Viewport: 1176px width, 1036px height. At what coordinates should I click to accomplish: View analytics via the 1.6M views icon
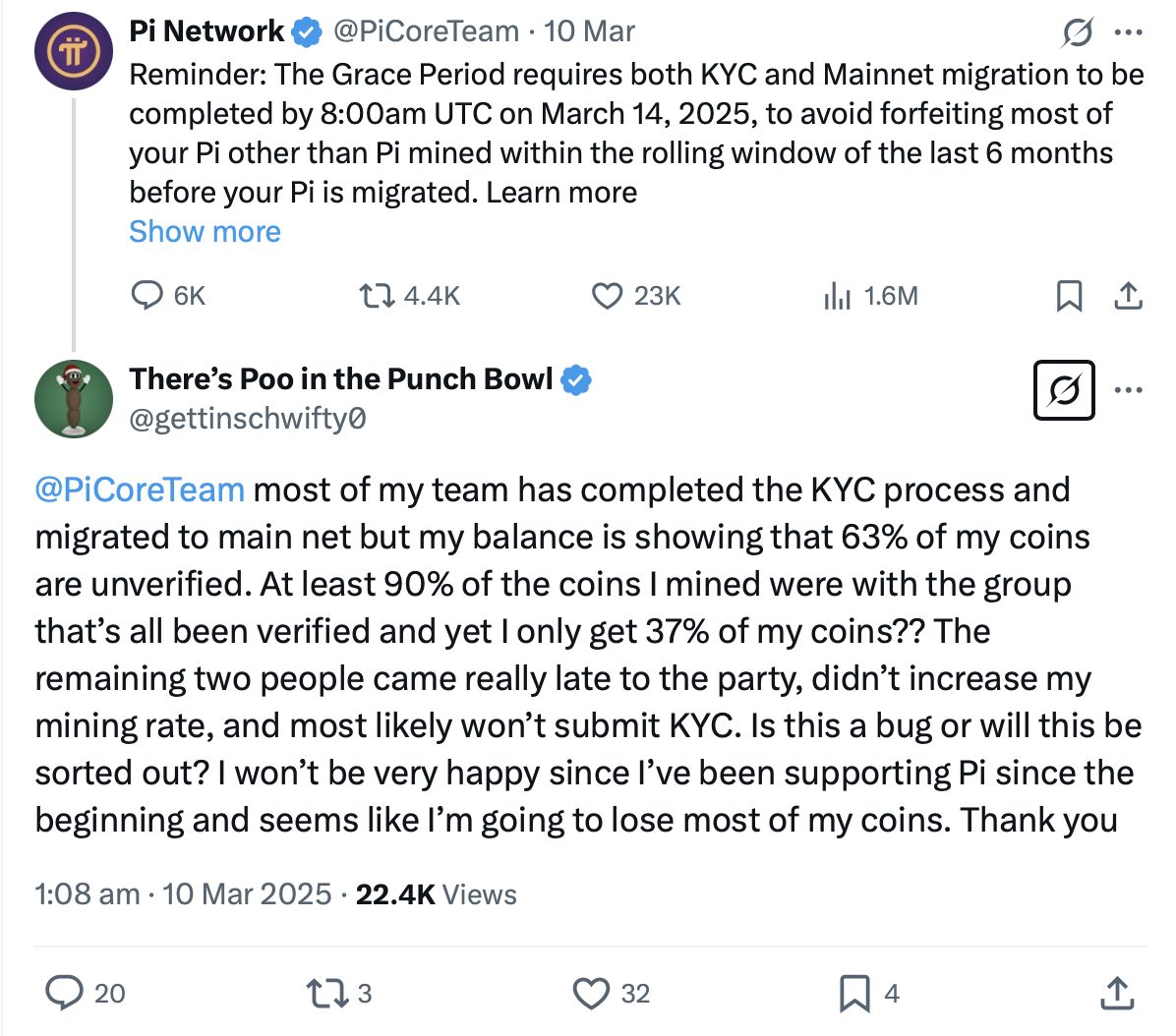point(839,294)
